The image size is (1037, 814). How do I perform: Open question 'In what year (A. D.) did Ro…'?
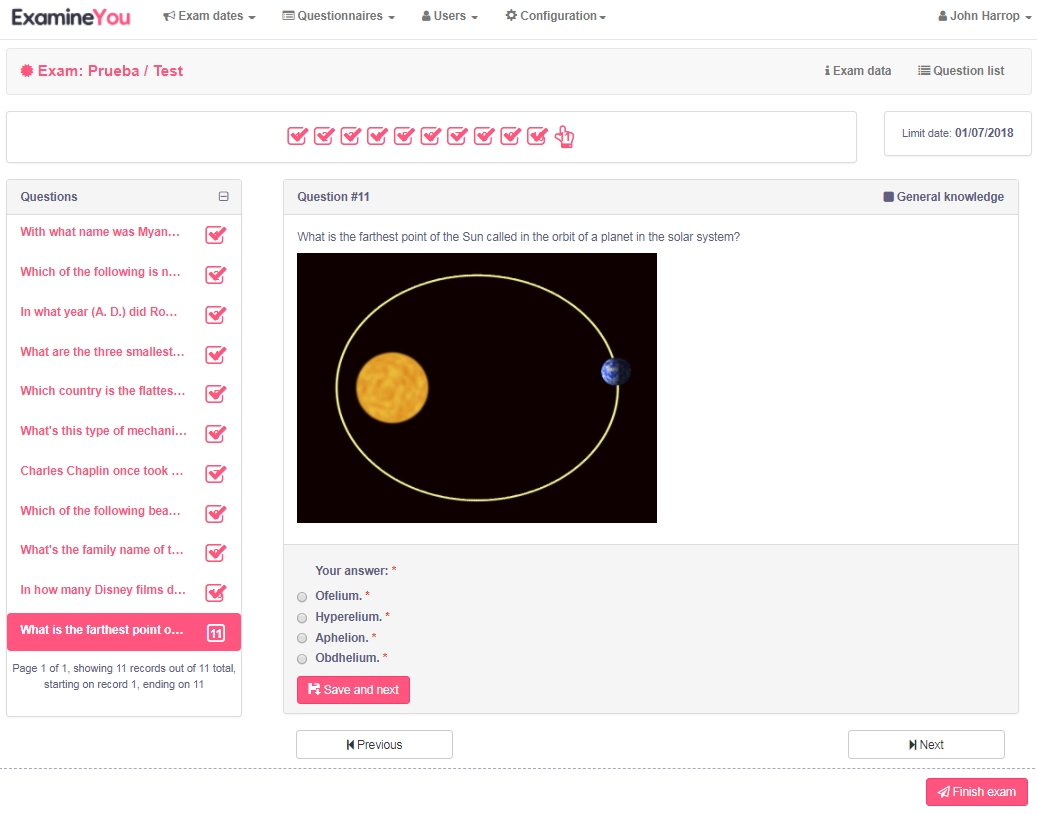pos(99,312)
